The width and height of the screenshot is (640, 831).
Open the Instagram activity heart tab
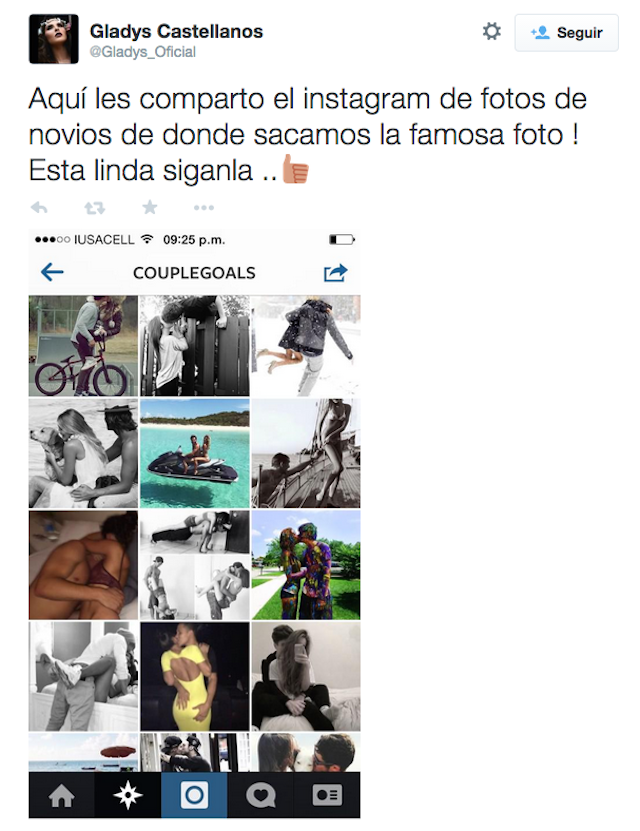(x=260, y=795)
